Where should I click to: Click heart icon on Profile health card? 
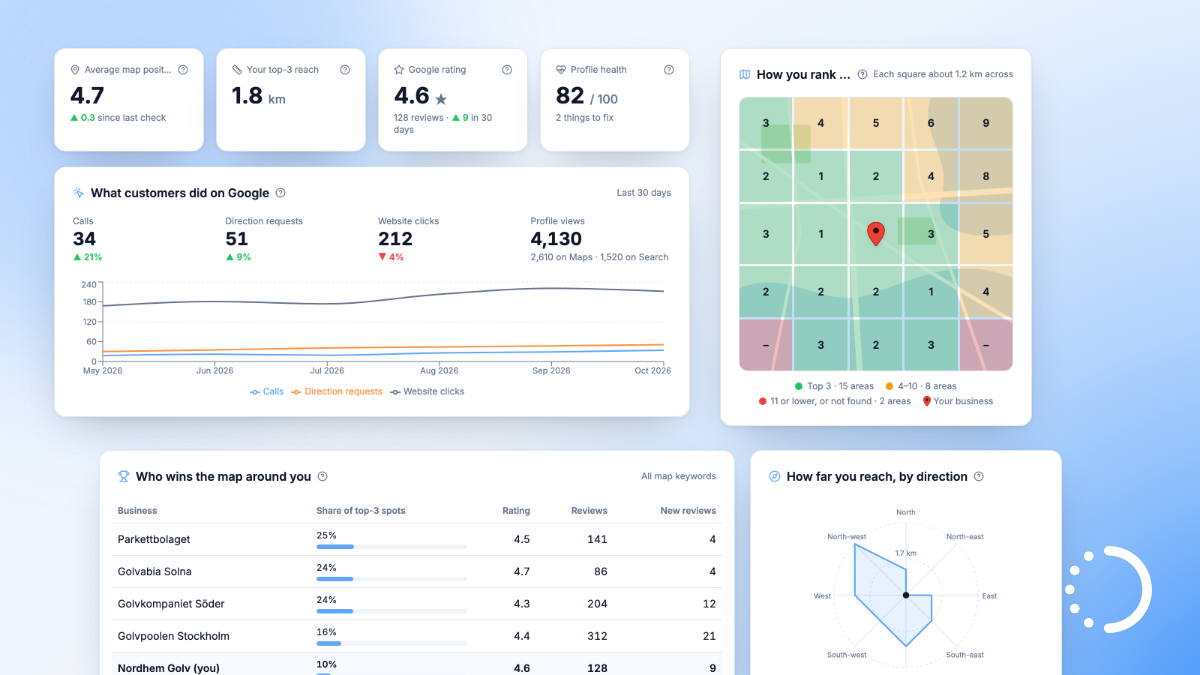561,70
